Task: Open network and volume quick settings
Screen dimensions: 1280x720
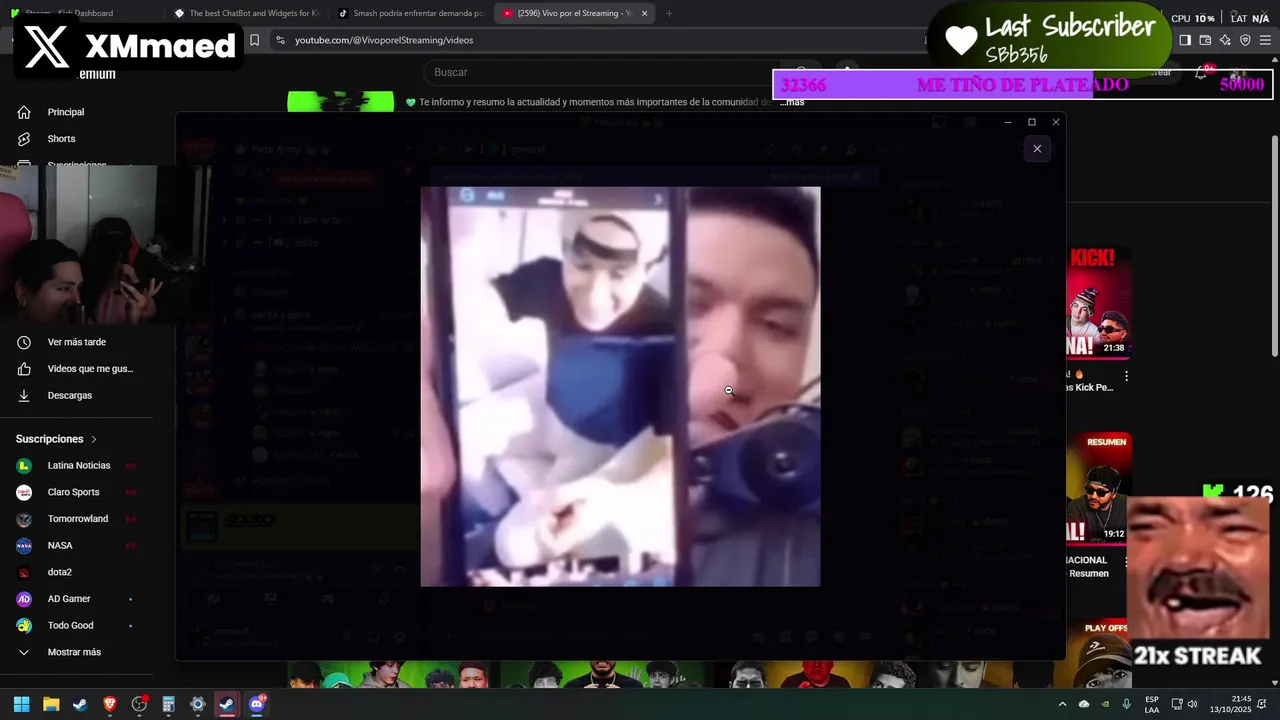Action: (1185, 704)
